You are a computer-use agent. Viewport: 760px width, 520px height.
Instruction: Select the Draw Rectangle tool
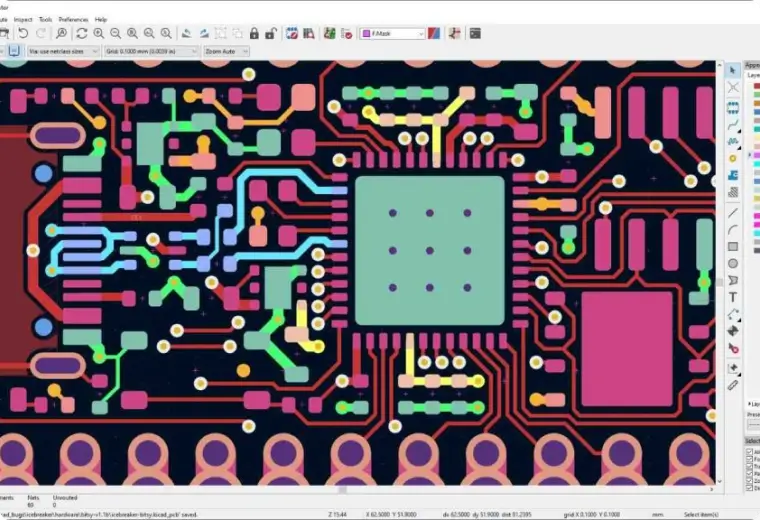point(733,247)
